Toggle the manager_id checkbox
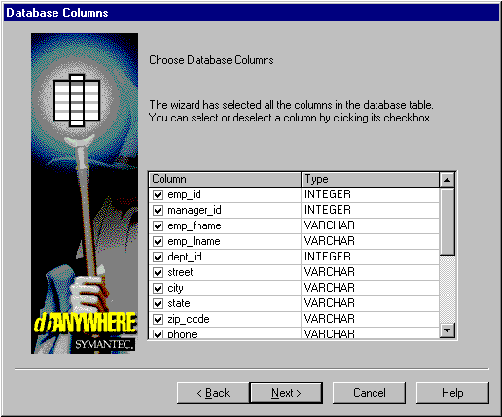502x417 pixels. 158,210
